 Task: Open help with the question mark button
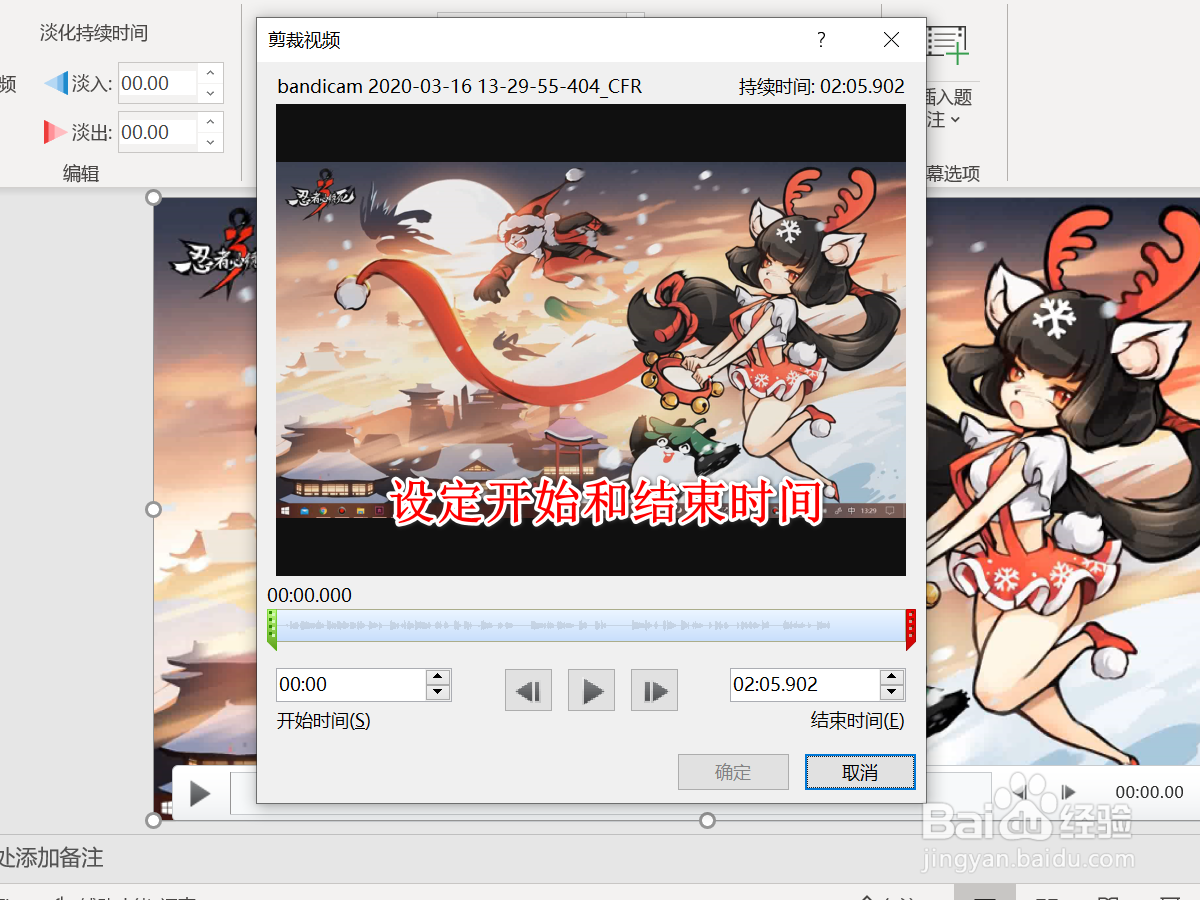point(821,40)
